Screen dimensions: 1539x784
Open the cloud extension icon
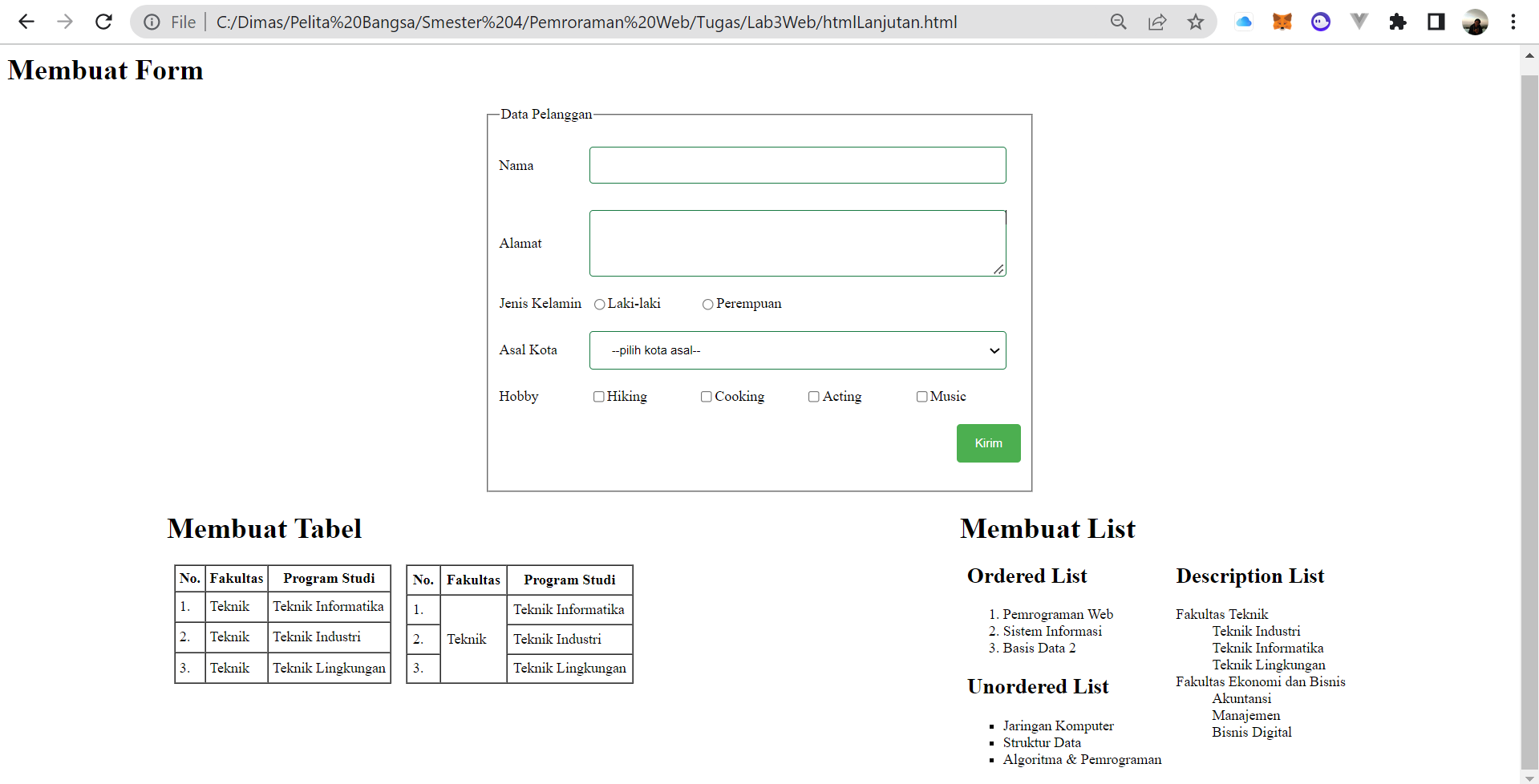(1244, 22)
